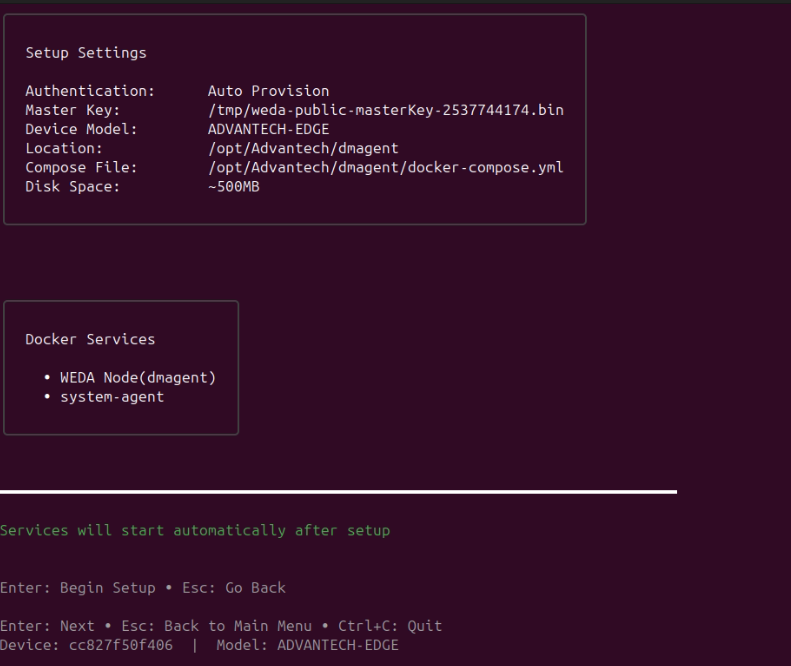Select the Auto Provision authentication value
Viewport: 791px width, 666px height.
pyautogui.click(x=268, y=91)
